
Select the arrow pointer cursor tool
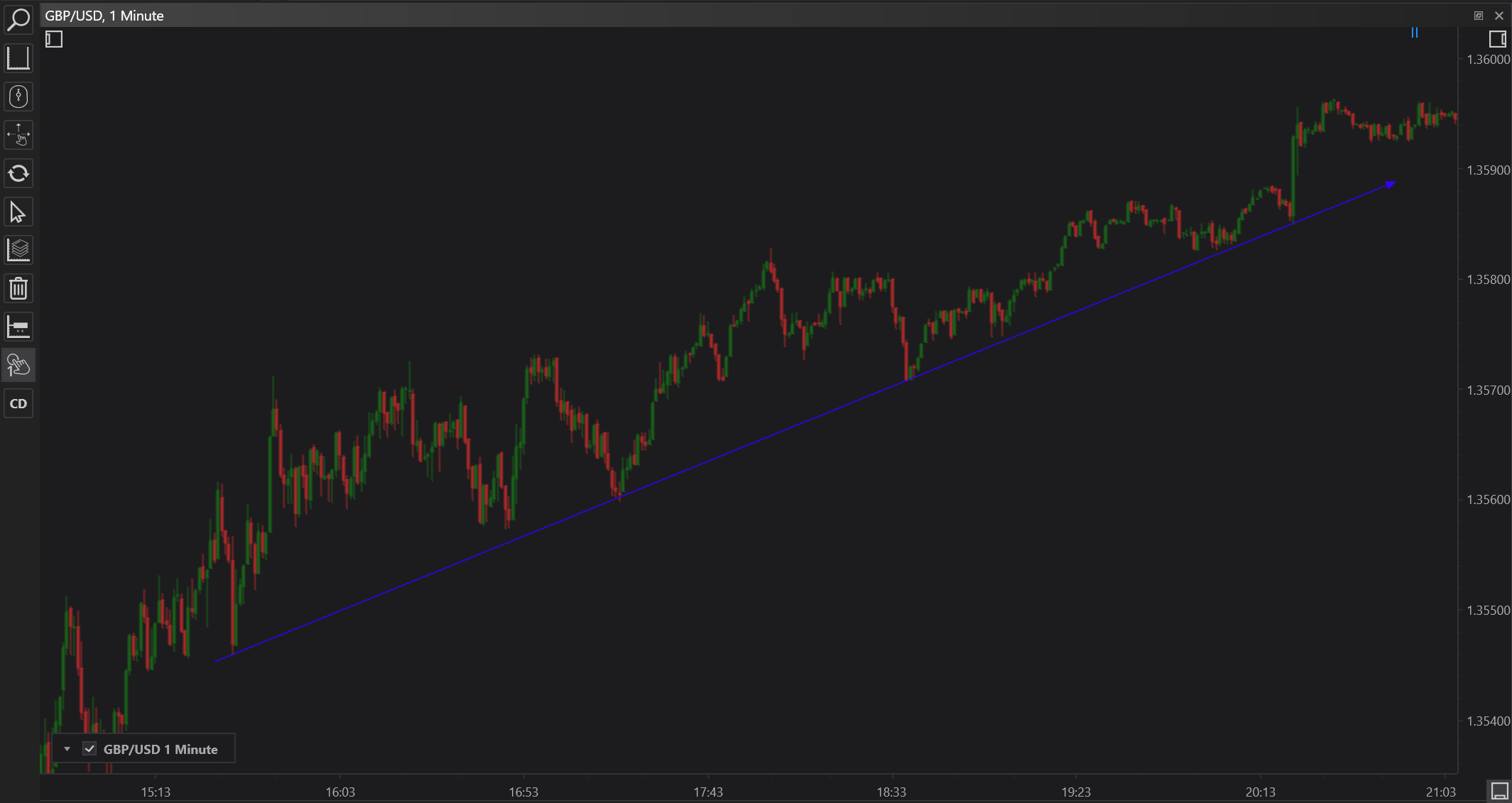click(x=18, y=212)
